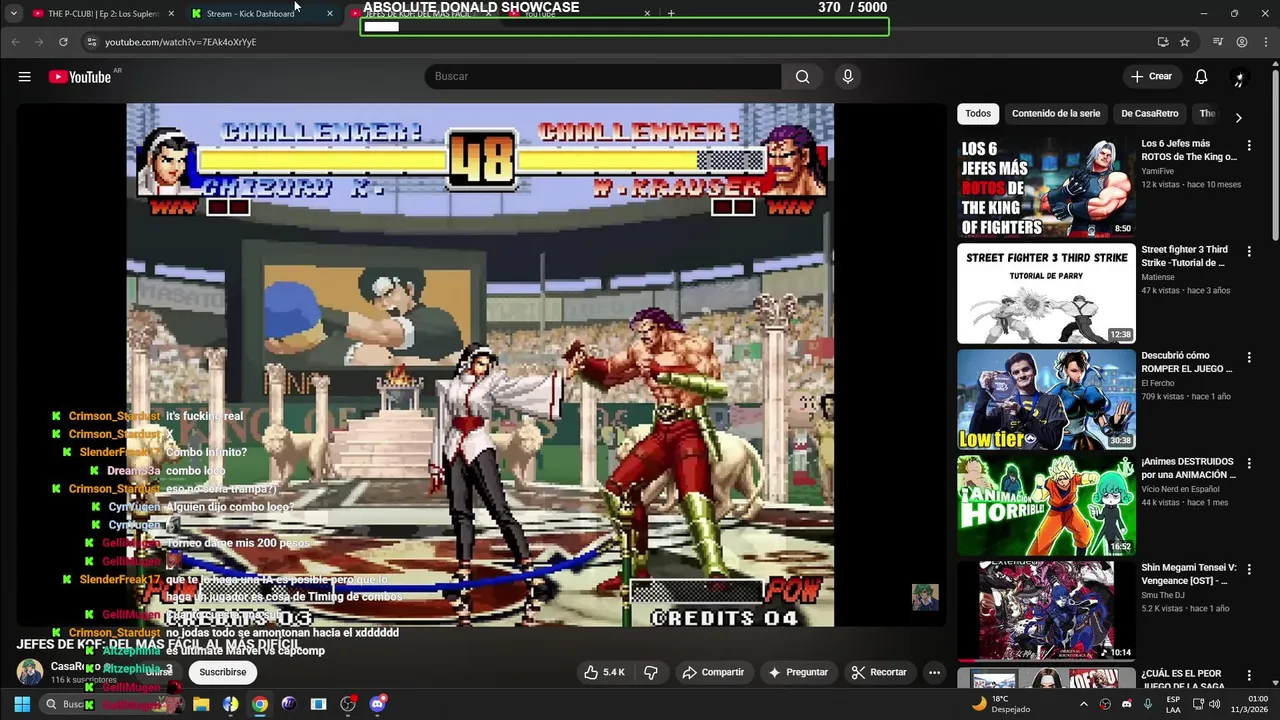The width and height of the screenshot is (1280, 720).
Task: Open ESP LAA language indicator
Action: [x=1173, y=704]
